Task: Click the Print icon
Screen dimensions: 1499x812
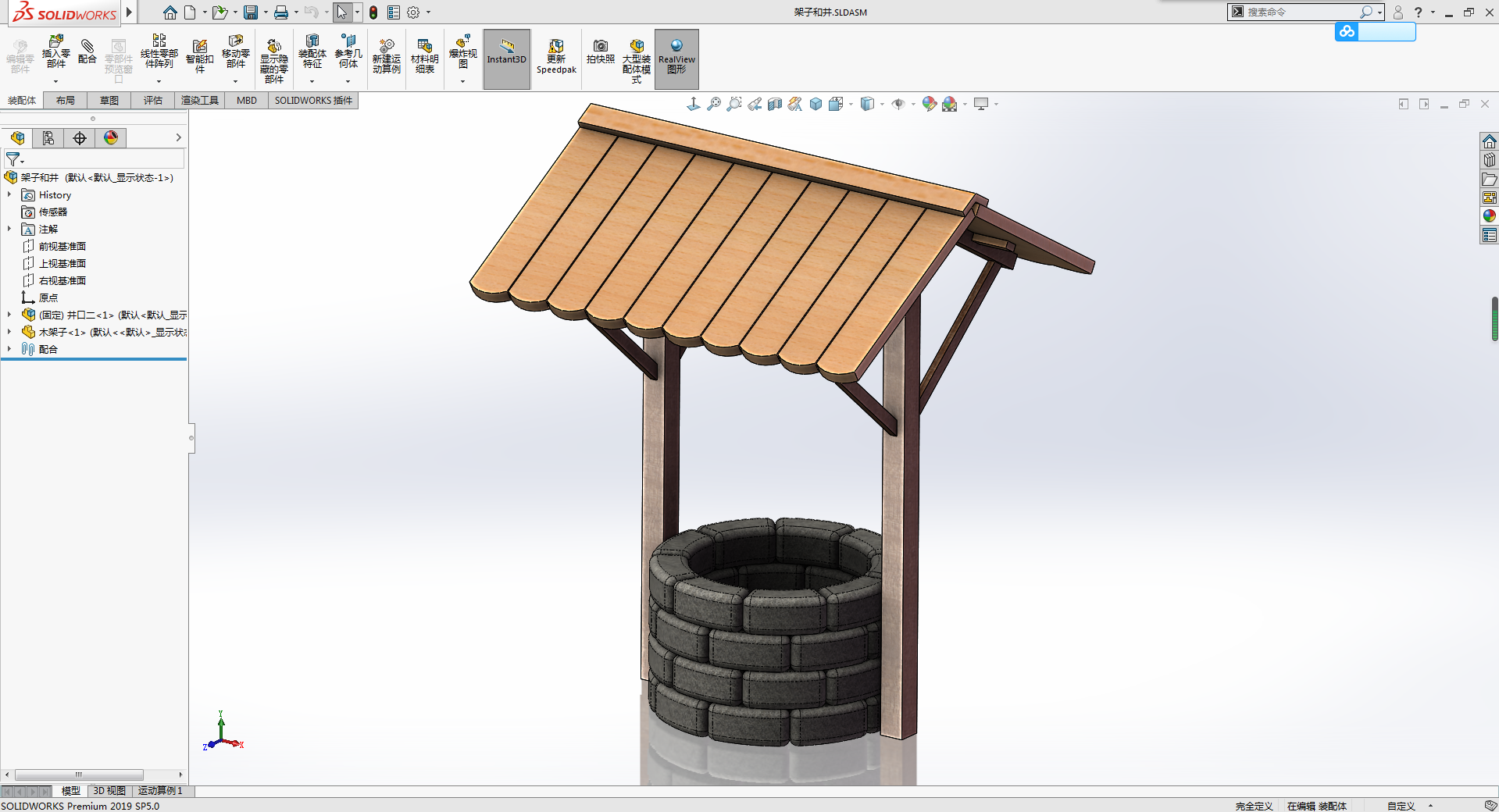Action: point(281,12)
